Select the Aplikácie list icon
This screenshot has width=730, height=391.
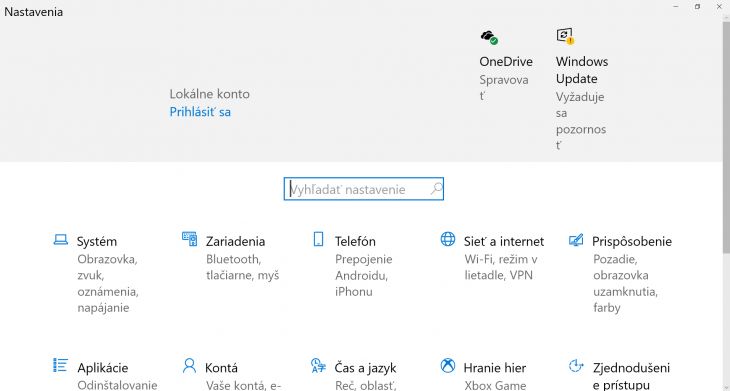click(61, 365)
